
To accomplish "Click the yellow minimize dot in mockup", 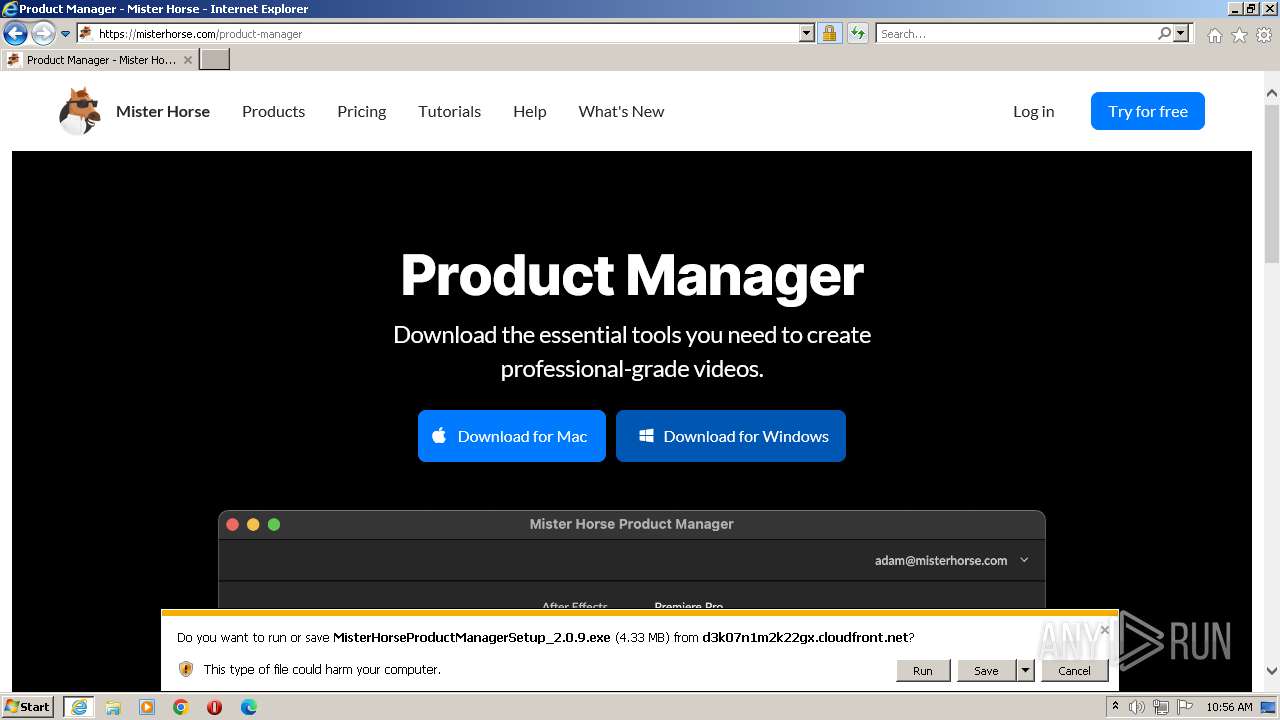I will pyautogui.click(x=253, y=524).
